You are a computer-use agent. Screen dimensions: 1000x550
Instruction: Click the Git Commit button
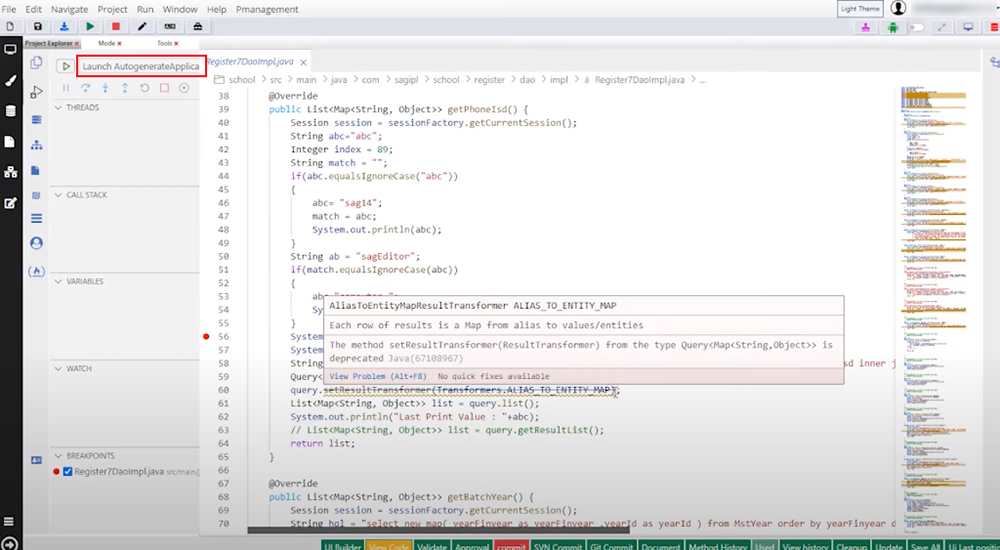pyautogui.click(x=611, y=546)
